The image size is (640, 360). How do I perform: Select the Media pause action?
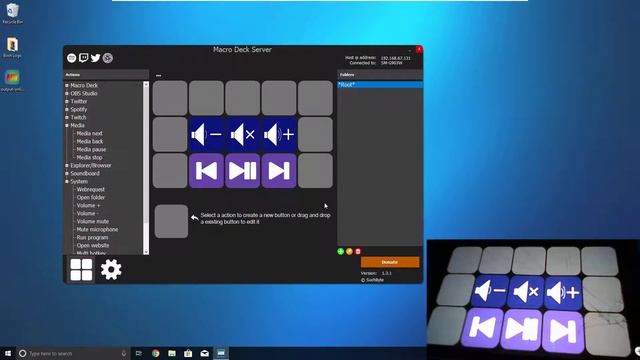[x=91, y=149]
